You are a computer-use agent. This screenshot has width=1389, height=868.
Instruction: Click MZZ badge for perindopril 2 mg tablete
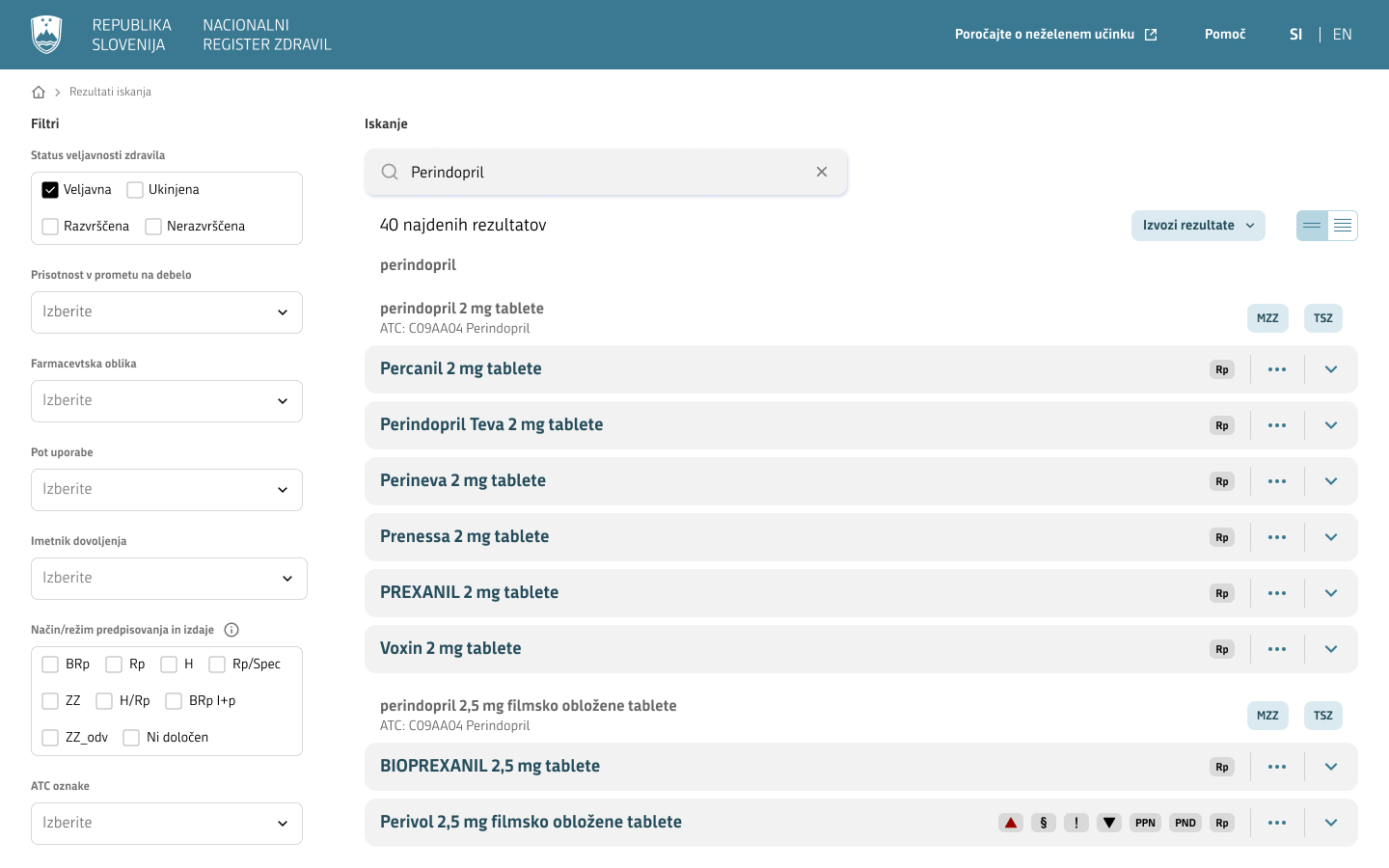pos(1267,318)
